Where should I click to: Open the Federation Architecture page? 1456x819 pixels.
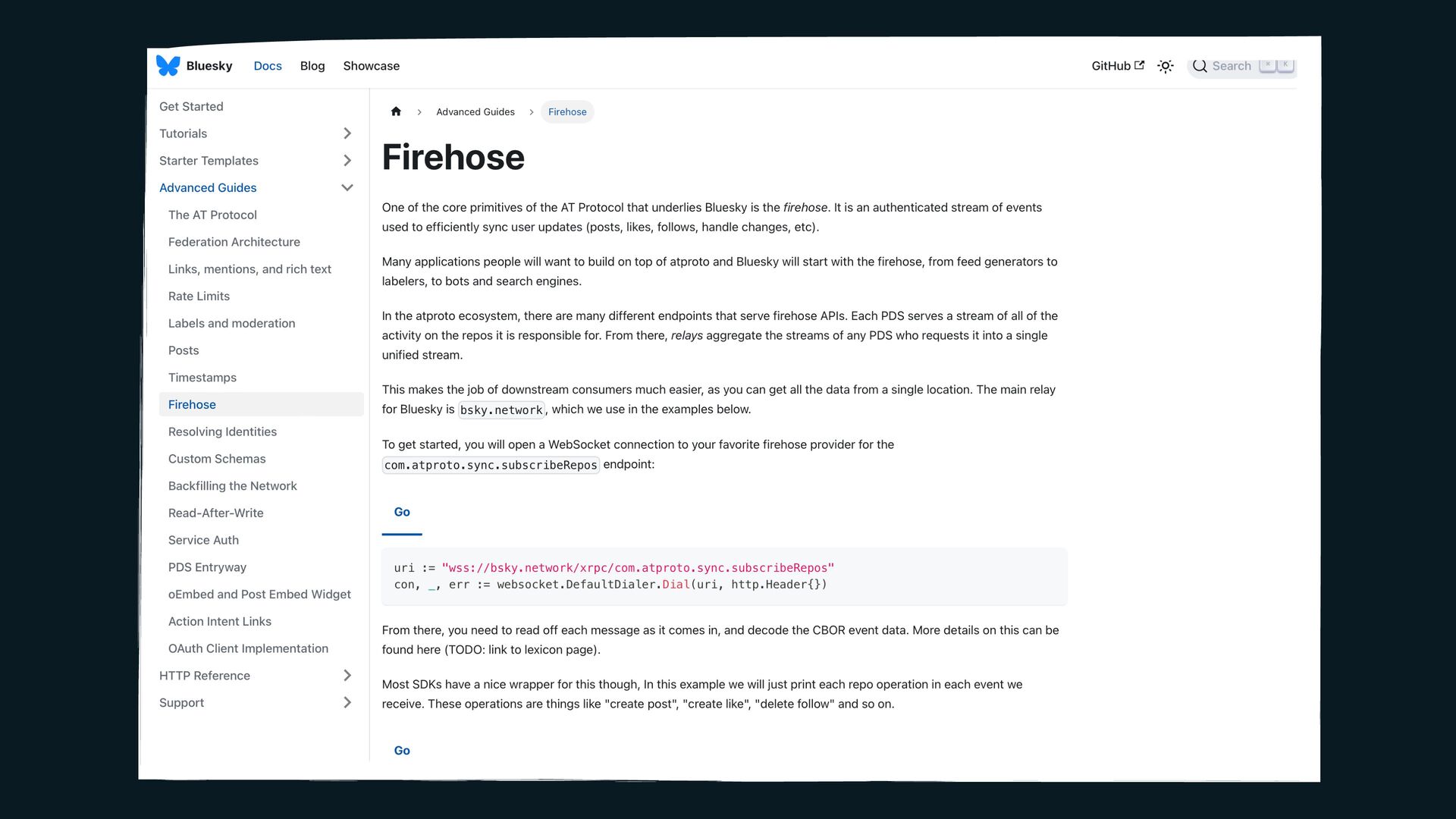pyautogui.click(x=234, y=242)
